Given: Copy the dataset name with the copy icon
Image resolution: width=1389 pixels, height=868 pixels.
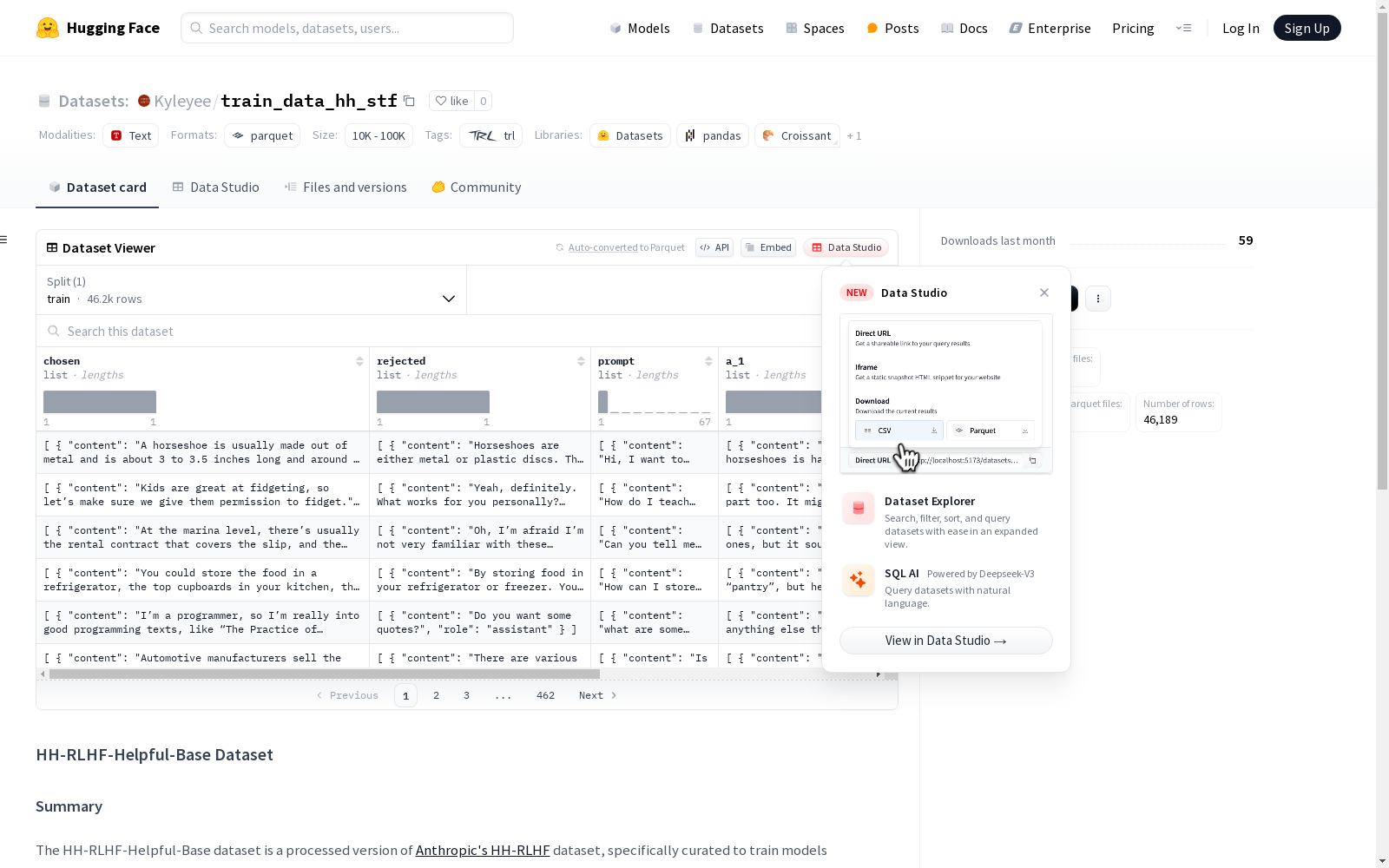Looking at the screenshot, I should [409, 101].
